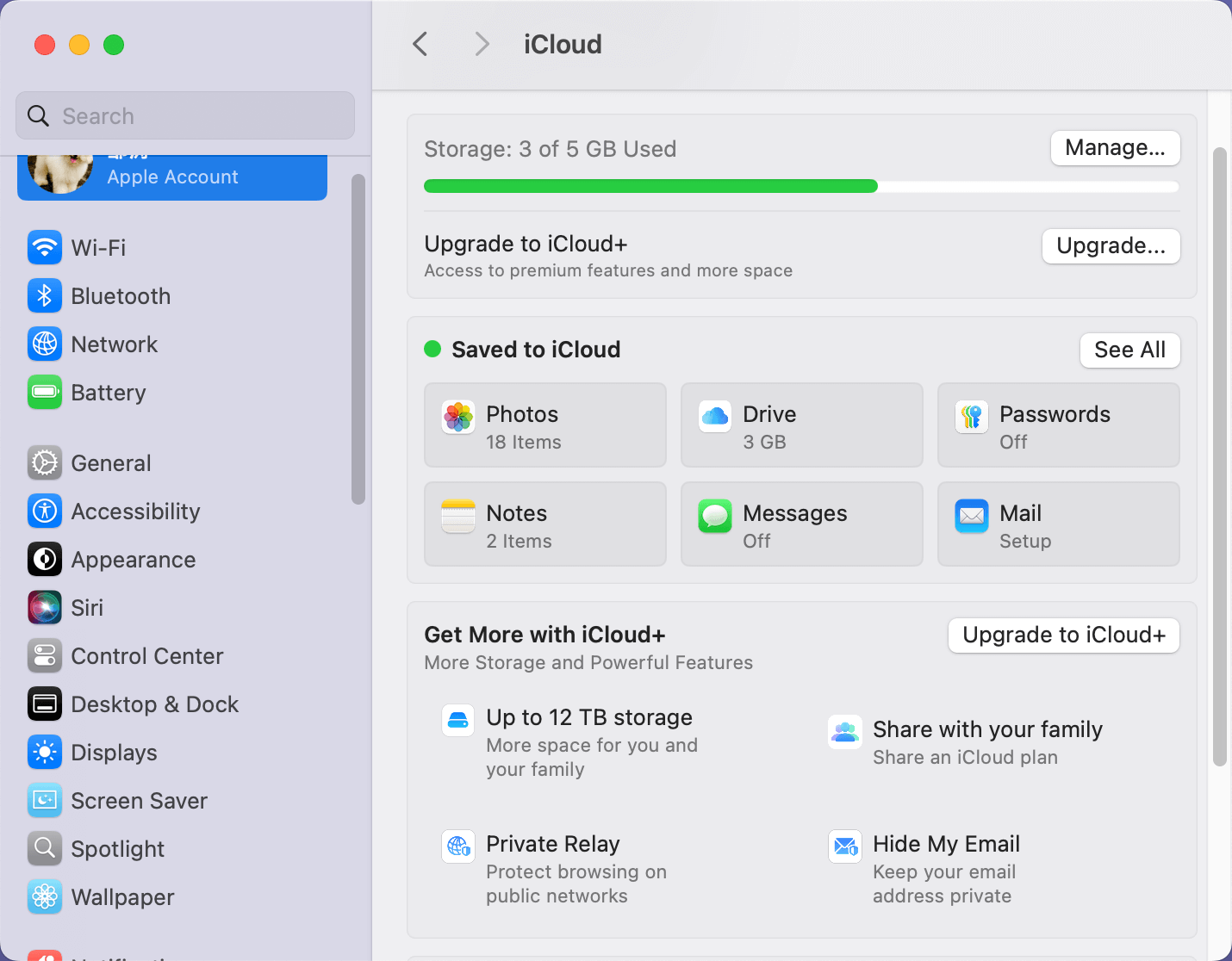Viewport: 1232px width, 961px height.
Task: Select Apple Account profile in sidebar
Action: tap(172, 177)
